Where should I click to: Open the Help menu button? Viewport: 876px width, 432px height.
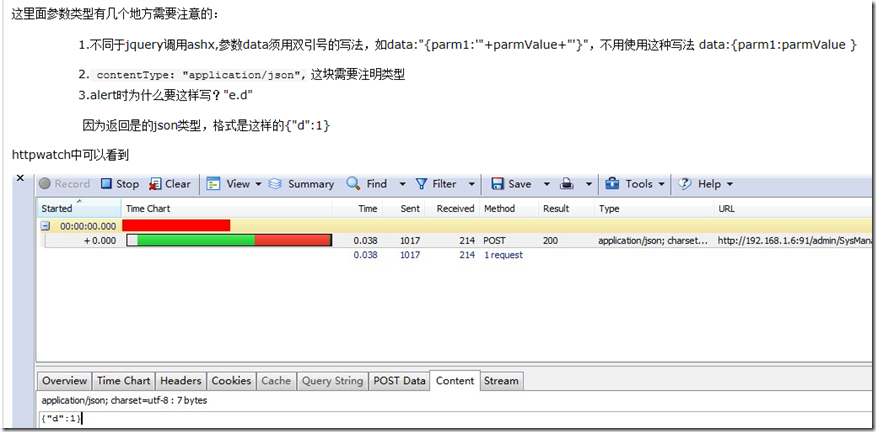(705, 184)
